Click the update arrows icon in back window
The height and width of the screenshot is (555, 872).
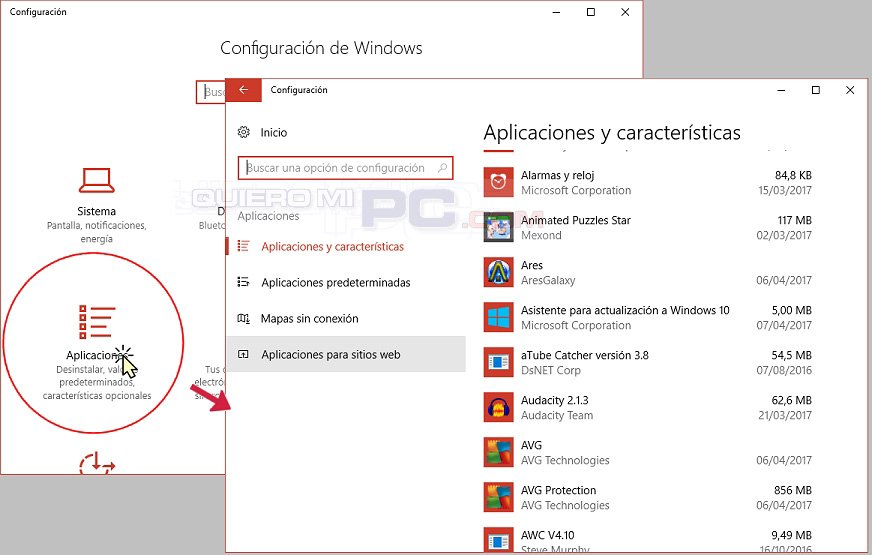click(97, 463)
